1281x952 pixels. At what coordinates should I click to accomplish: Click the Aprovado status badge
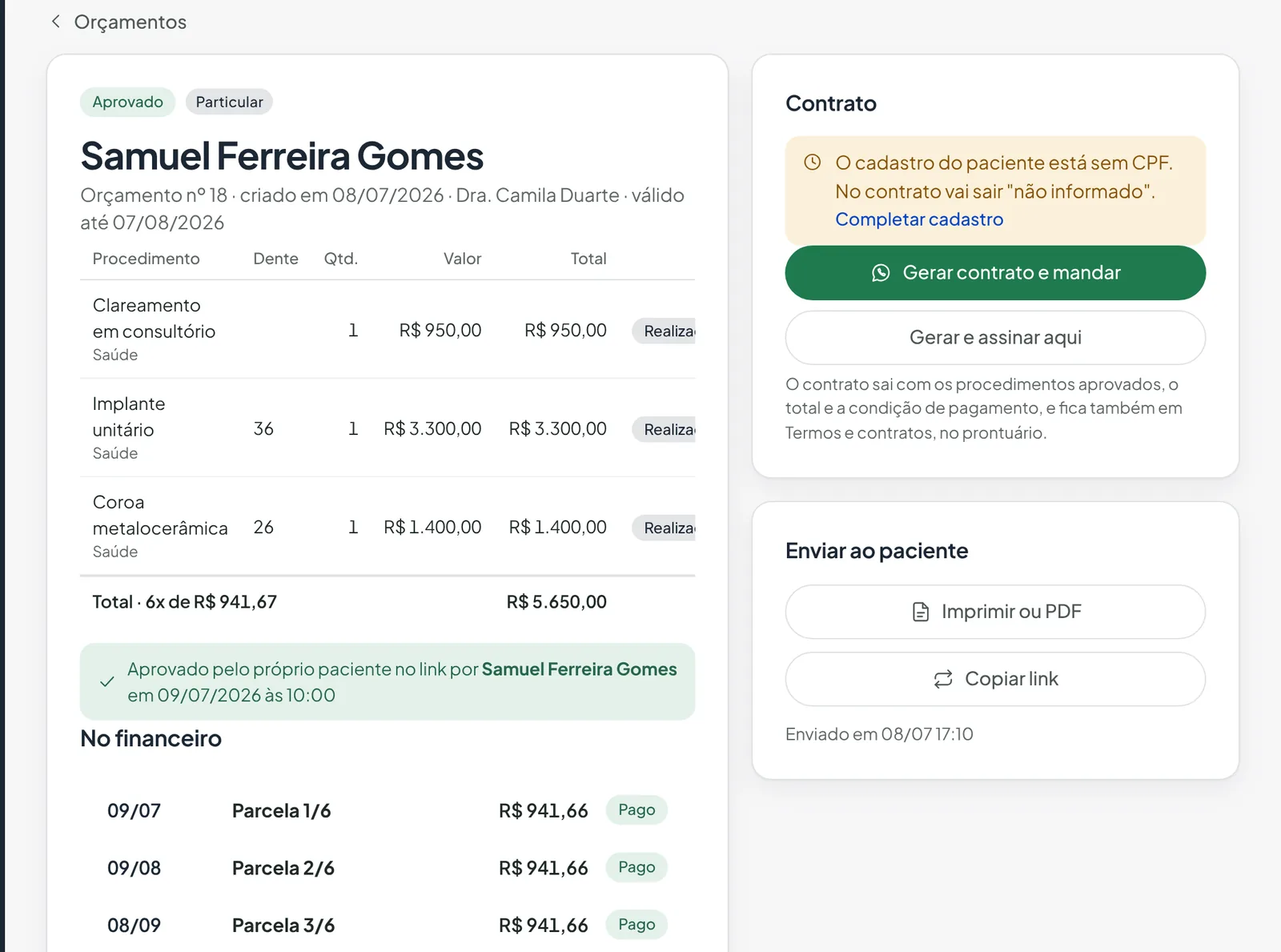(127, 102)
